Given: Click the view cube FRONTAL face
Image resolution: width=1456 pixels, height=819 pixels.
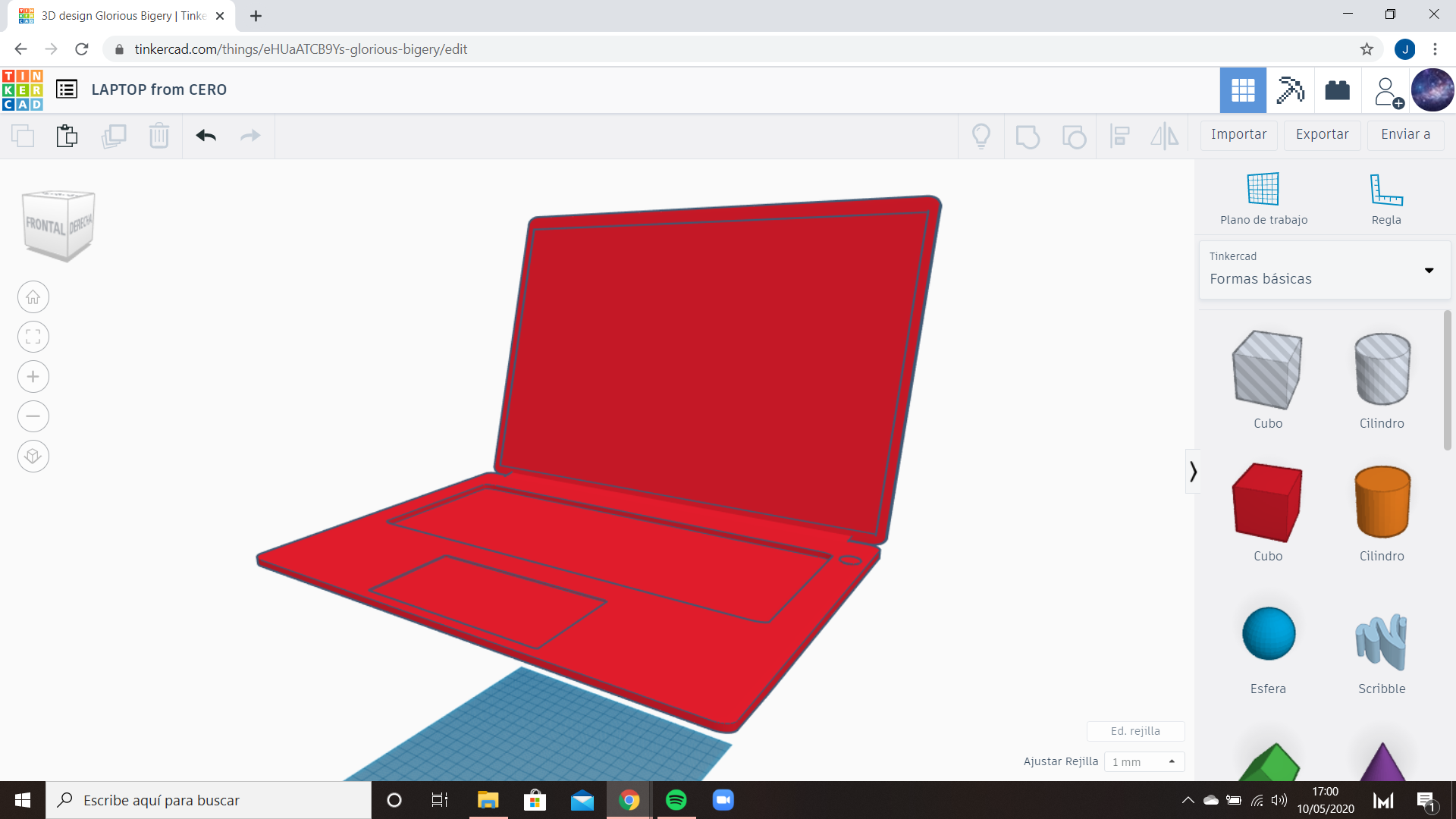Looking at the screenshot, I should 45,225.
